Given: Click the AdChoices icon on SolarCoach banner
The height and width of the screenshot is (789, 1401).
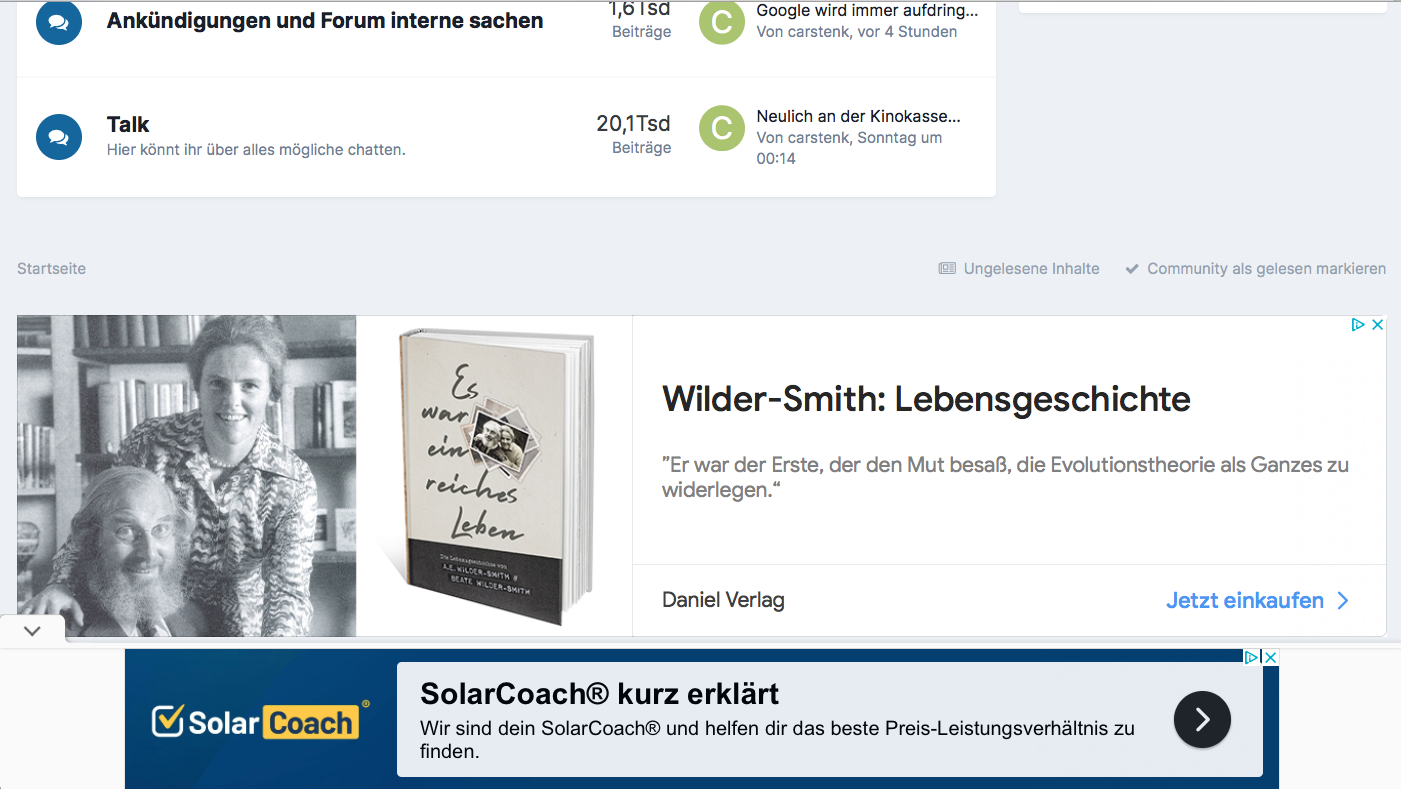Looking at the screenshot, I should click(1251, 657).
